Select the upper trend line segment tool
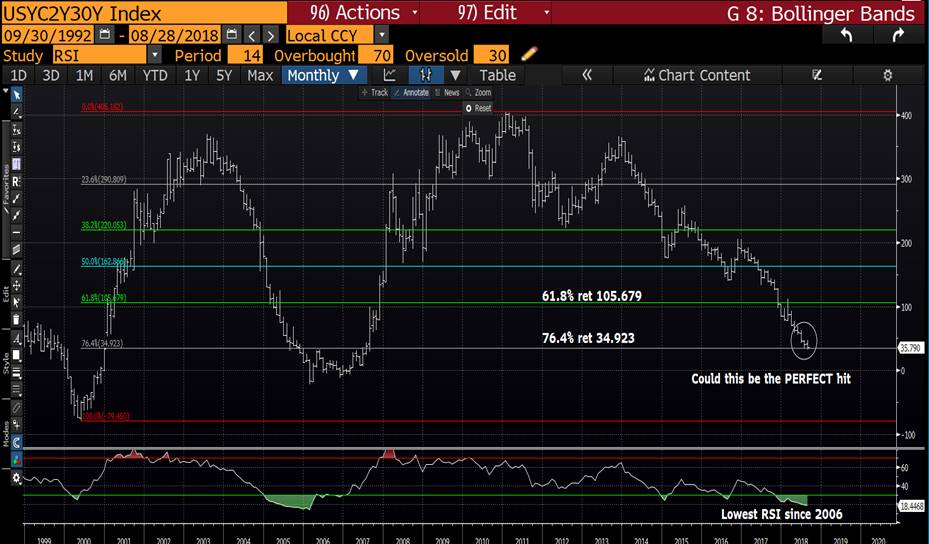Screen dimensions: 929x544 pyautogui.click(x=17, y=199)
